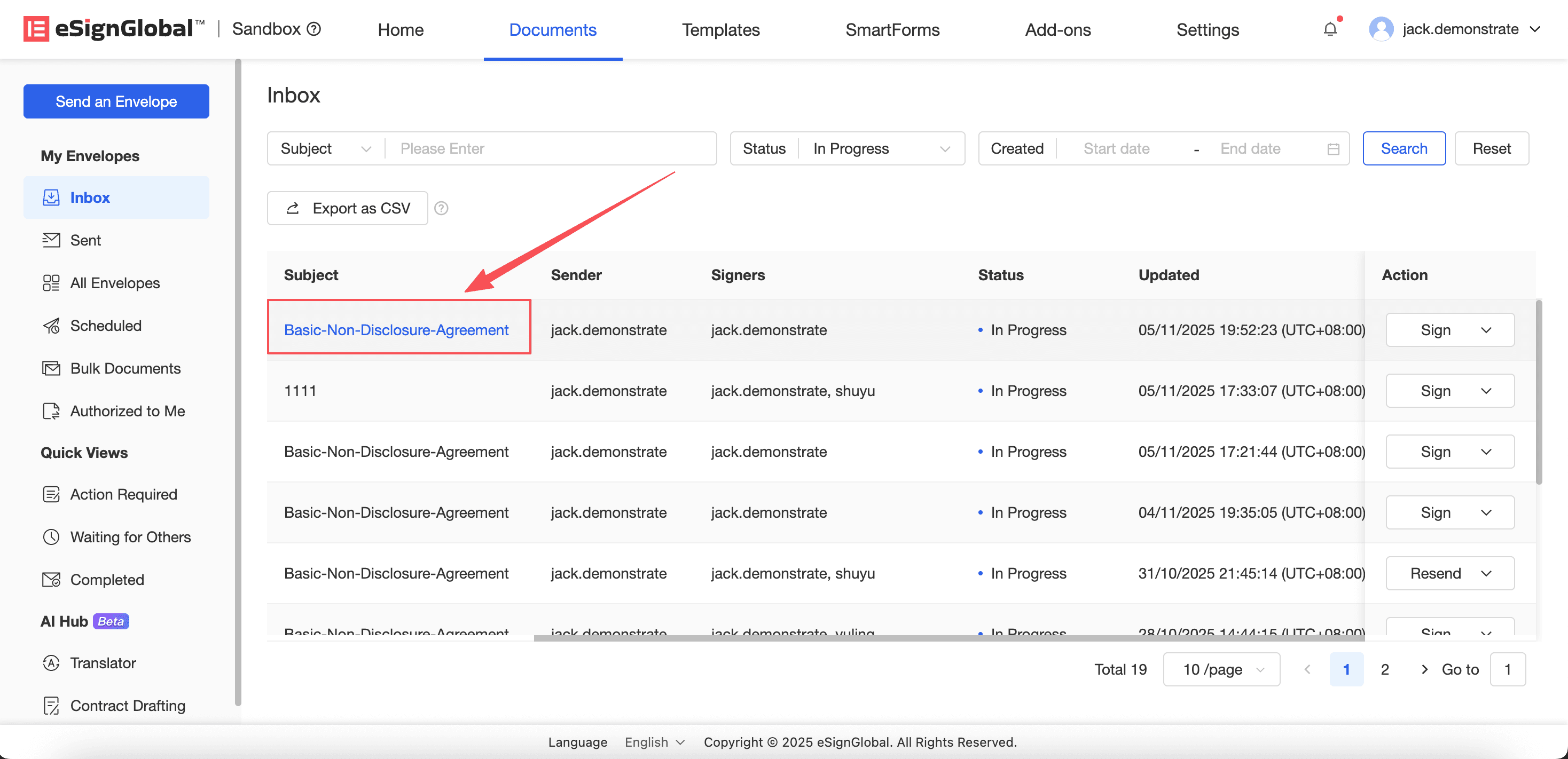This screenshot has height=759, width=1568.
Task: Open Scheduled envelopes in sidebar
Action: (x=105, y=326)
